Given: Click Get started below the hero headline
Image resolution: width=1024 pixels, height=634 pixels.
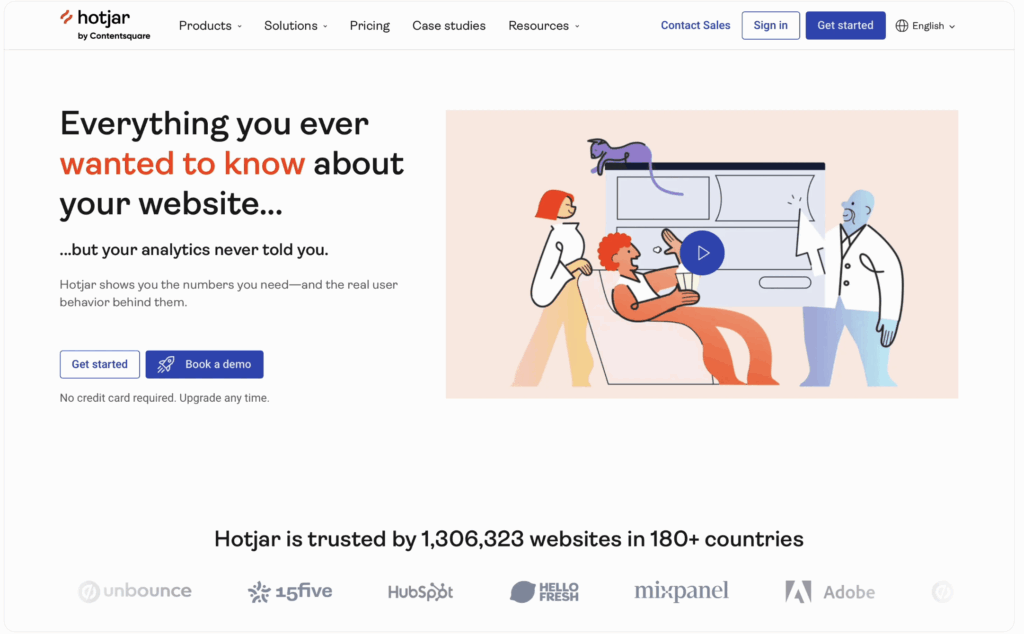Looking at the screenshot, I should tap(99, 364).
